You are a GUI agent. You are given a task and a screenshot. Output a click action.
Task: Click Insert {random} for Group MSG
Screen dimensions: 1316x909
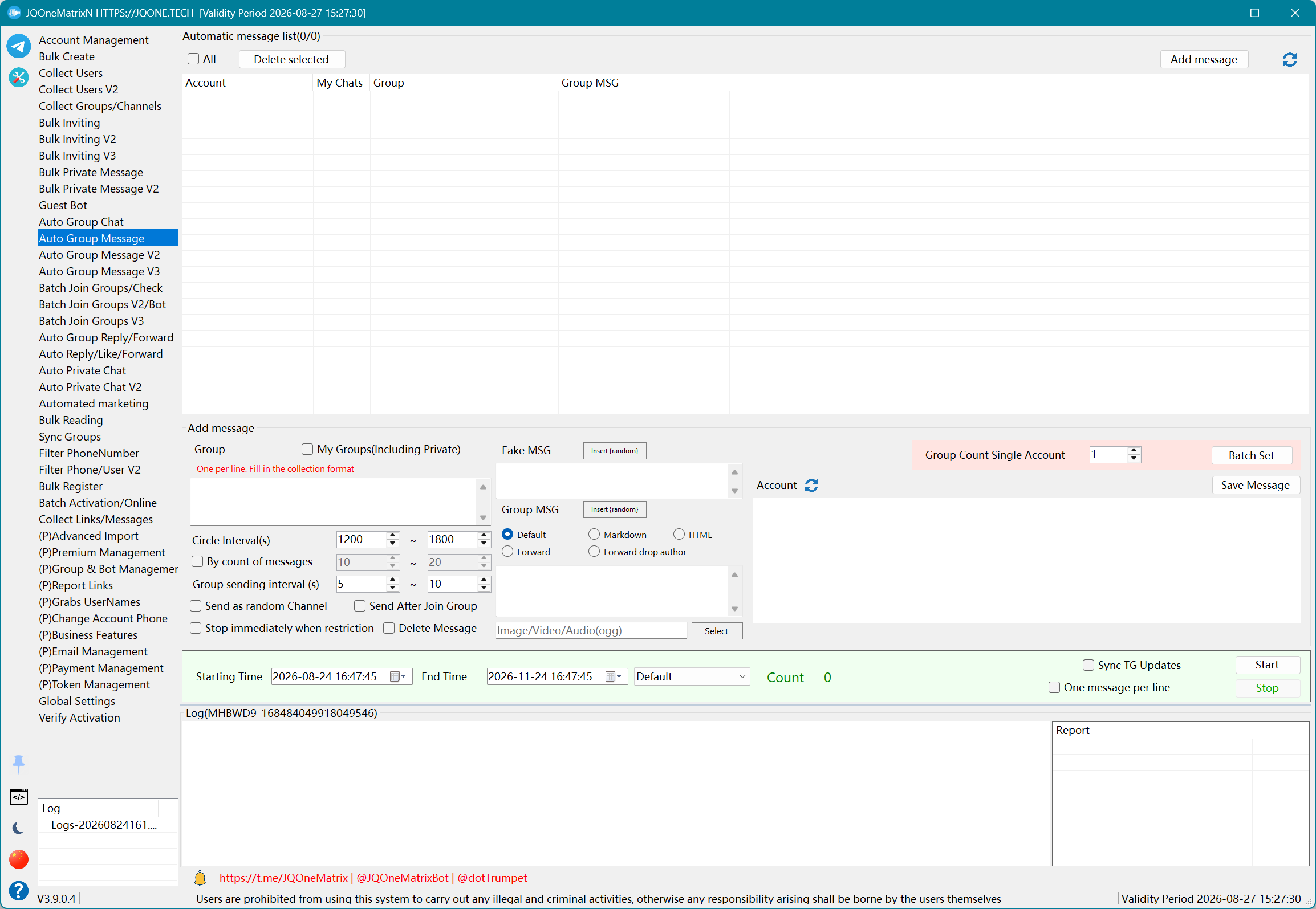(615, 509)
